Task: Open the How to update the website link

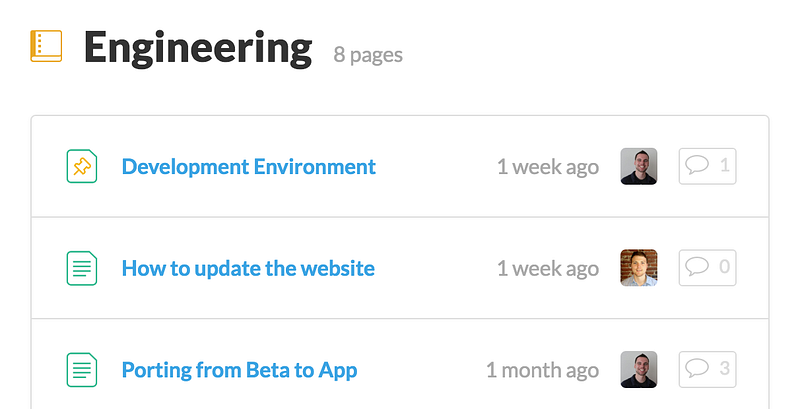Action: 248,269
